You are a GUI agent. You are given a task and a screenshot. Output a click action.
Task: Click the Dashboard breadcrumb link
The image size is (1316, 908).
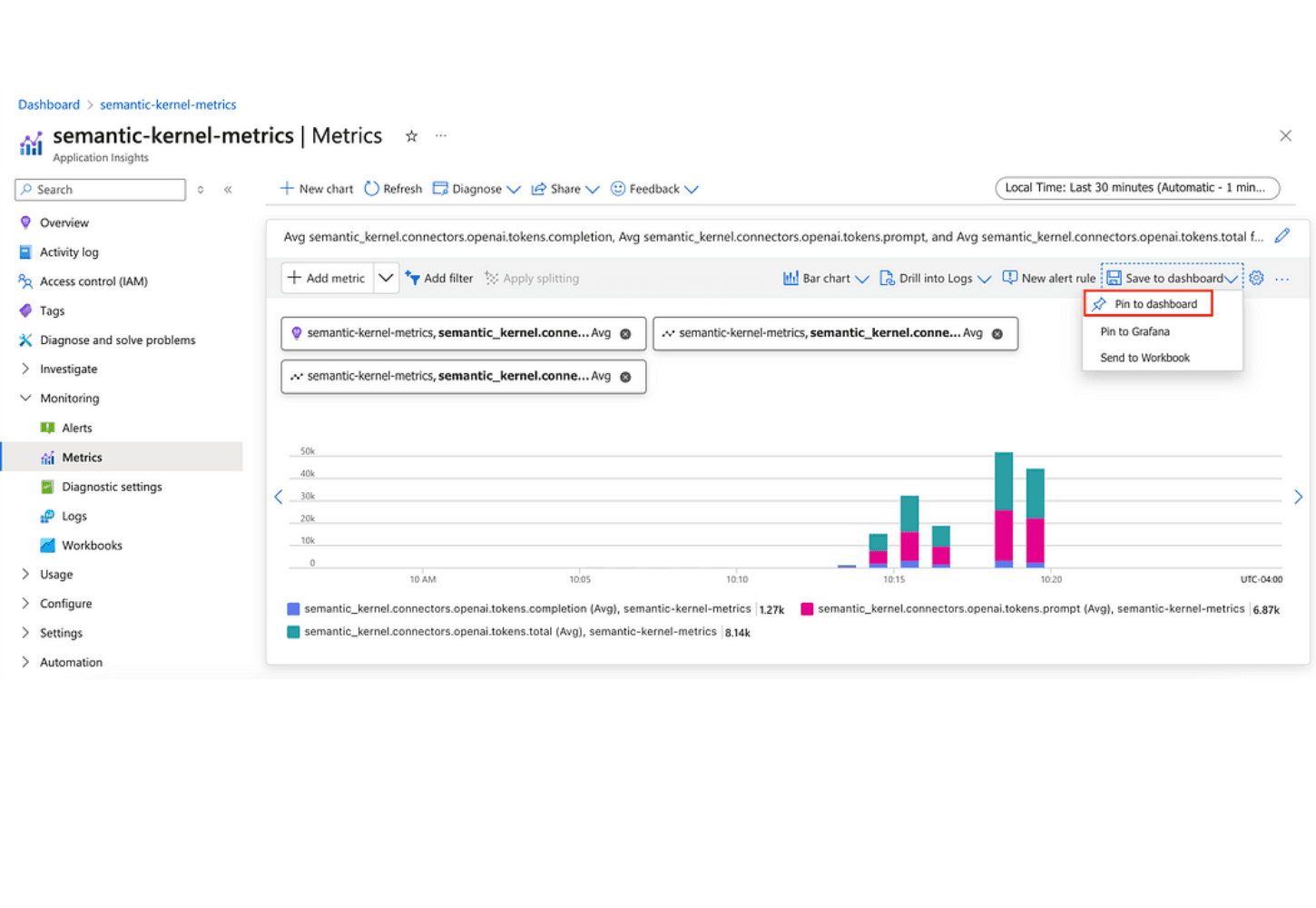point(49,105)
